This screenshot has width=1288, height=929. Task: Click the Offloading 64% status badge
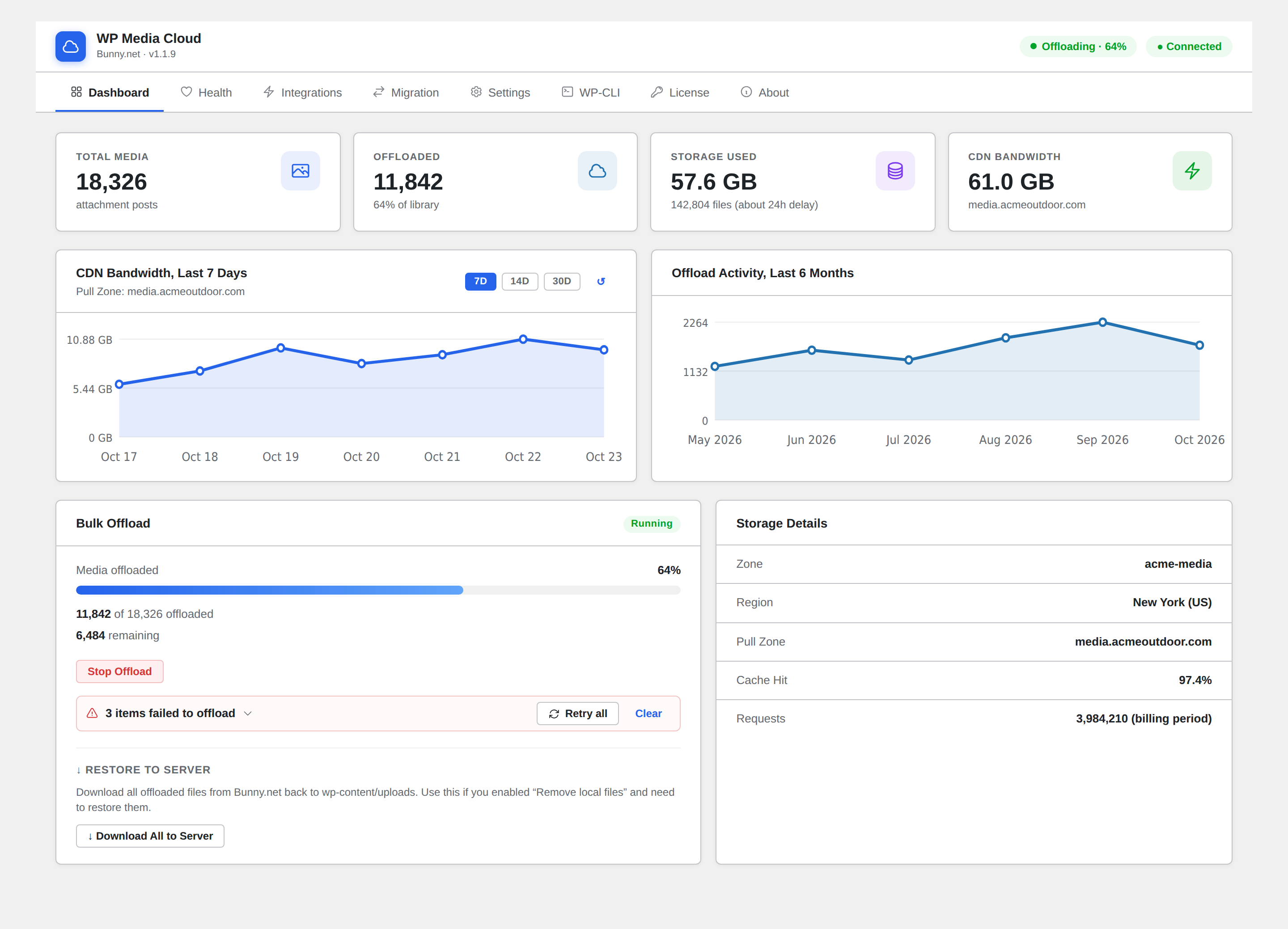(1078, 46)
